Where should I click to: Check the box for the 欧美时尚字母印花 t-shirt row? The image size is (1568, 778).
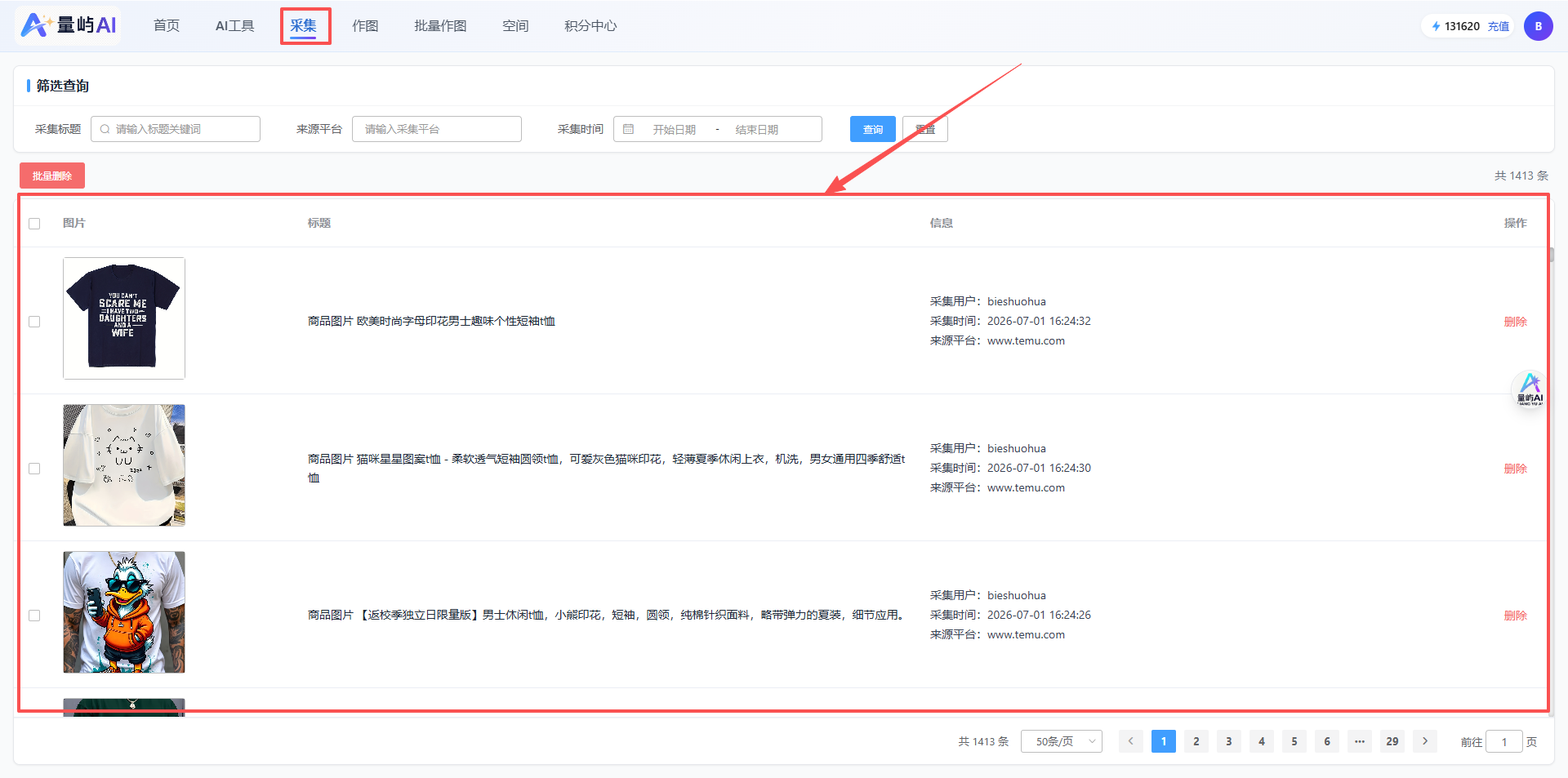click(x=34, y=322)
